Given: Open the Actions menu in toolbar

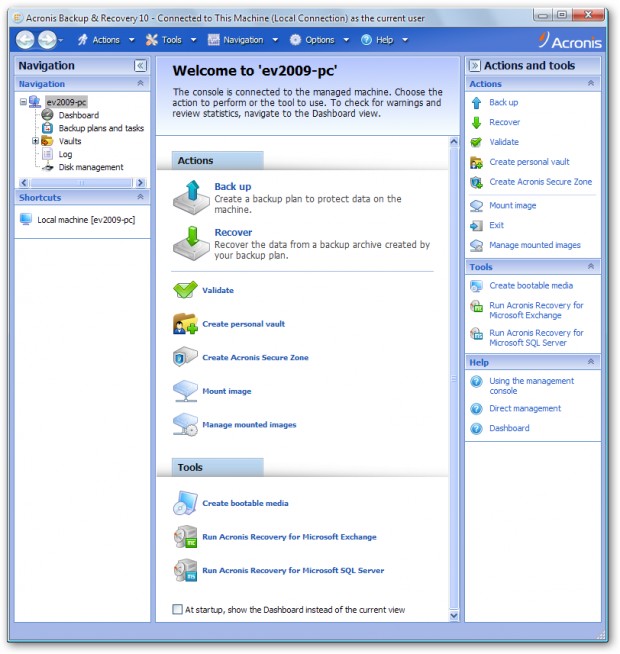Looking at the screenshot, I should (x=106, y=40).
